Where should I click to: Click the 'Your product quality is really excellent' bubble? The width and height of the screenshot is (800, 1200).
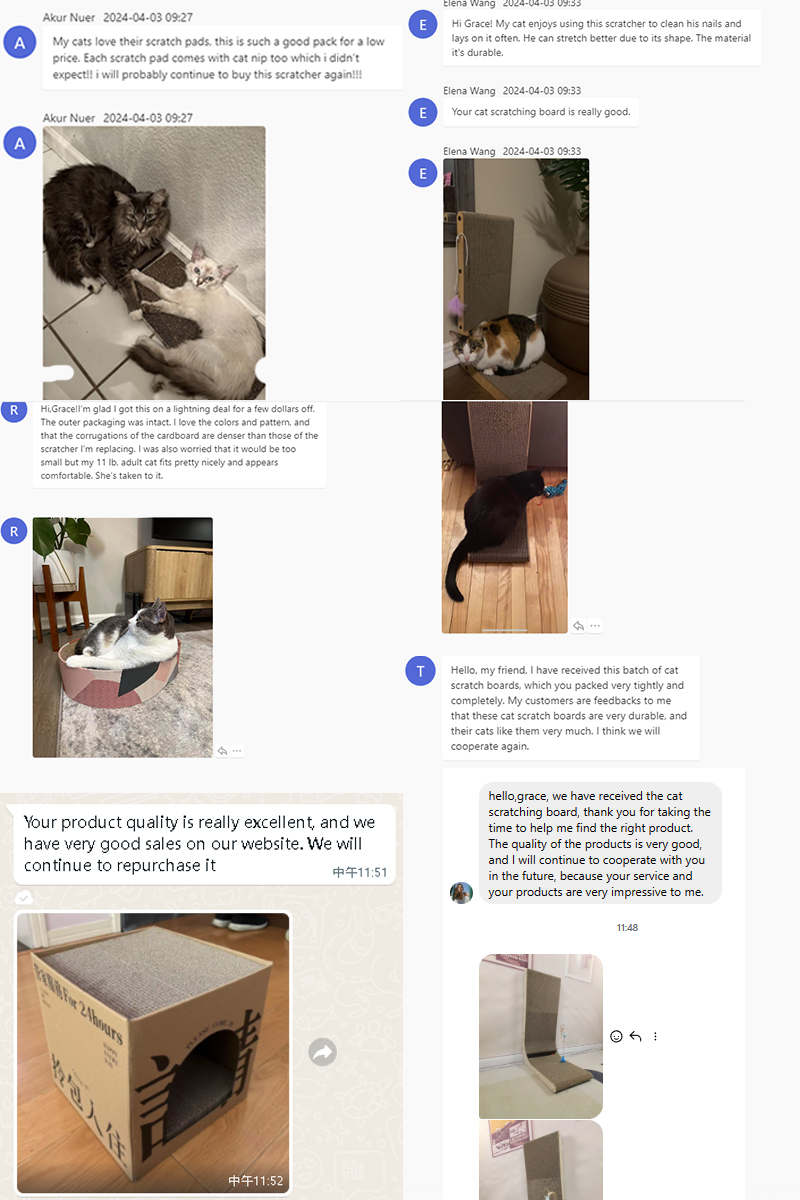[208, 844]
